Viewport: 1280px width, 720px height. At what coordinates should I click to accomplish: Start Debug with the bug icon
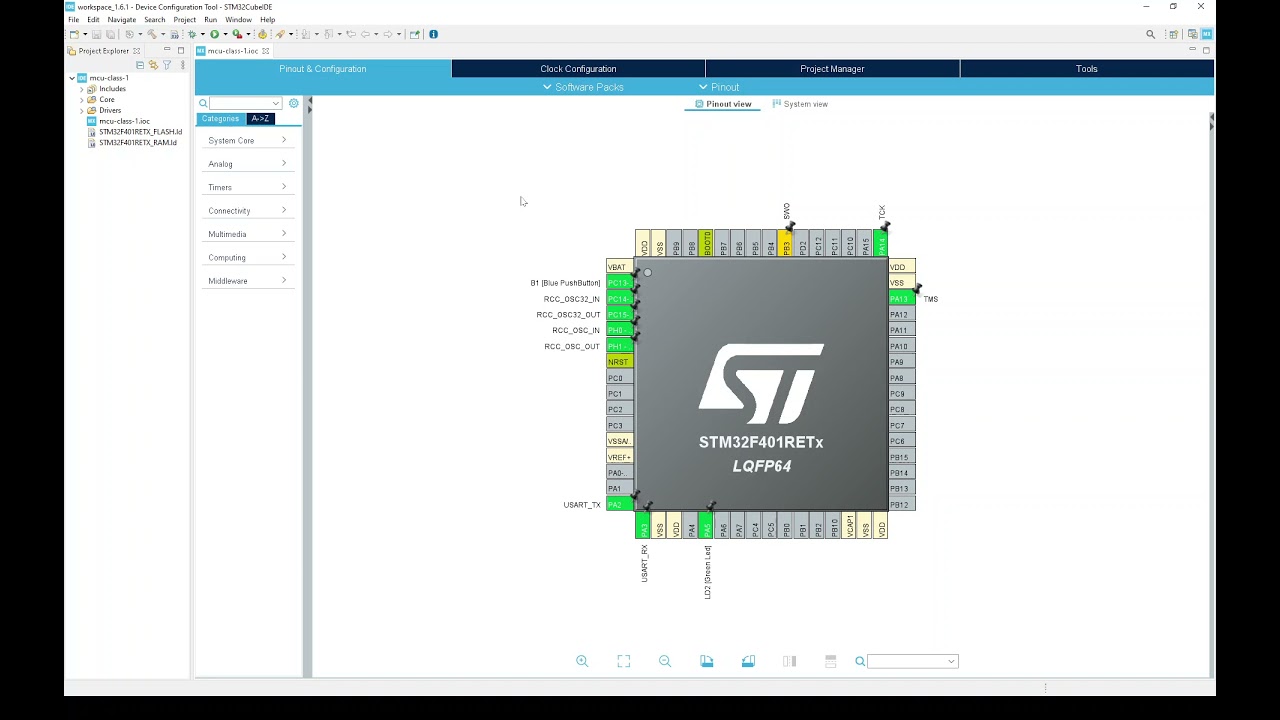pos(192,34)
